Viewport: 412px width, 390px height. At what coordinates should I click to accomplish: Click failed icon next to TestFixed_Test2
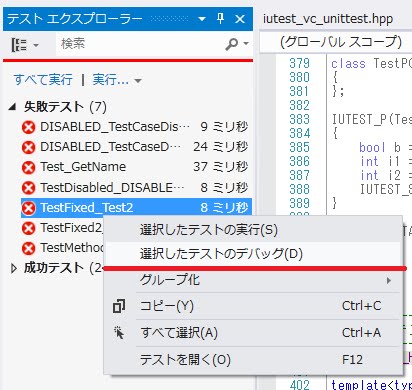click(29, 208)
